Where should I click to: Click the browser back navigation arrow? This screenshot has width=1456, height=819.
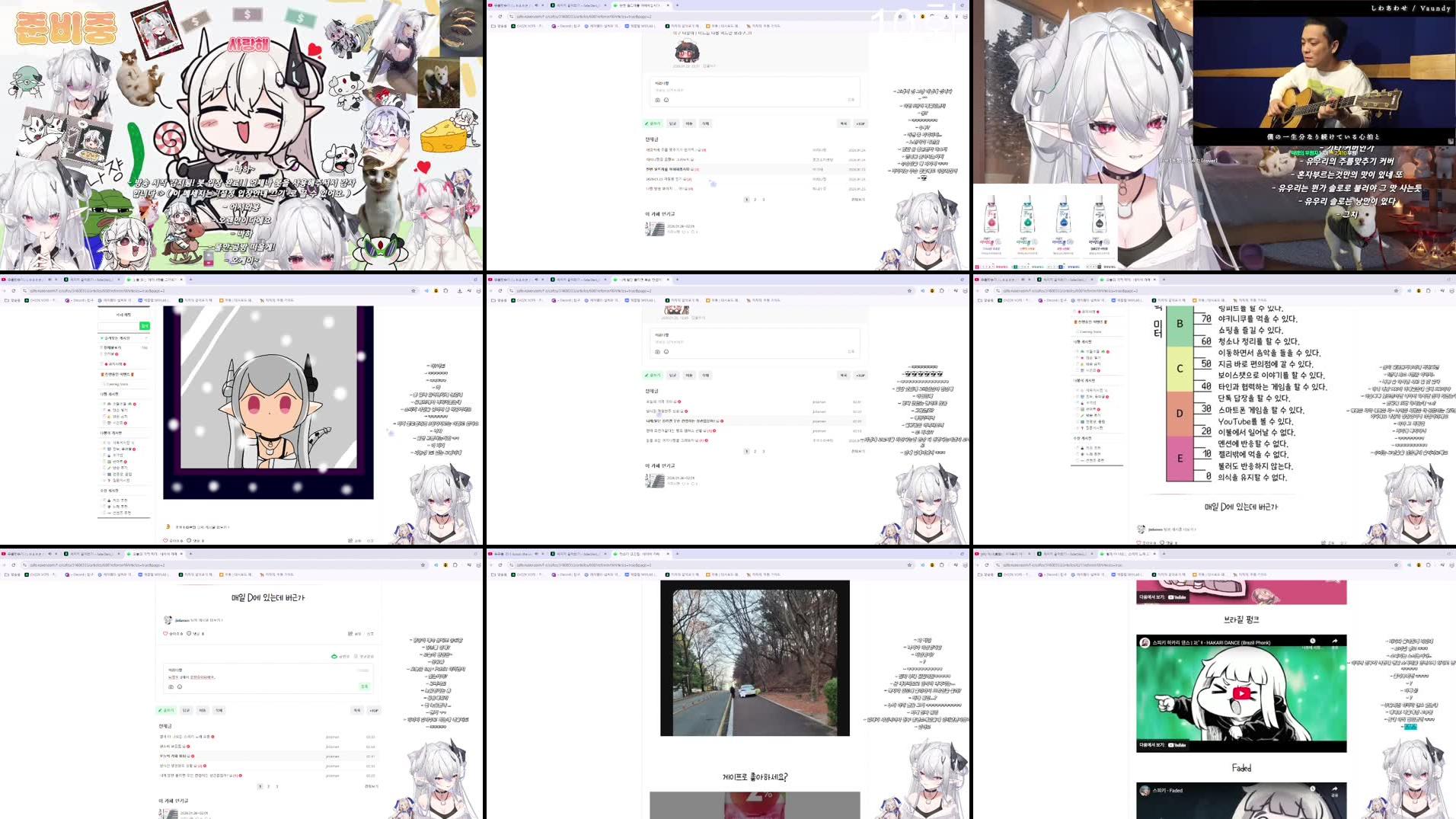[490, 291]
